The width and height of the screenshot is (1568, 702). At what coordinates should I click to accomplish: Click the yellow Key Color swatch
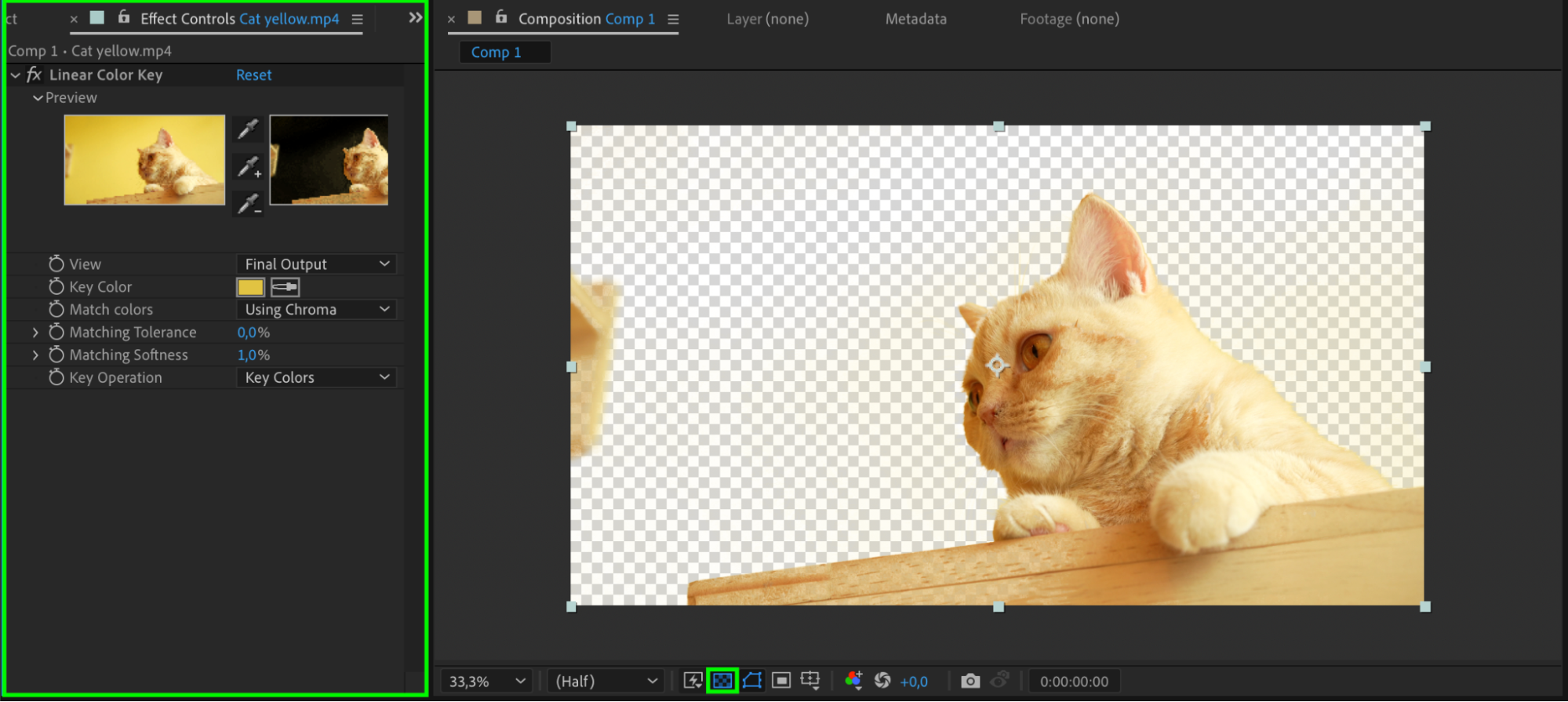click(250, 287)
